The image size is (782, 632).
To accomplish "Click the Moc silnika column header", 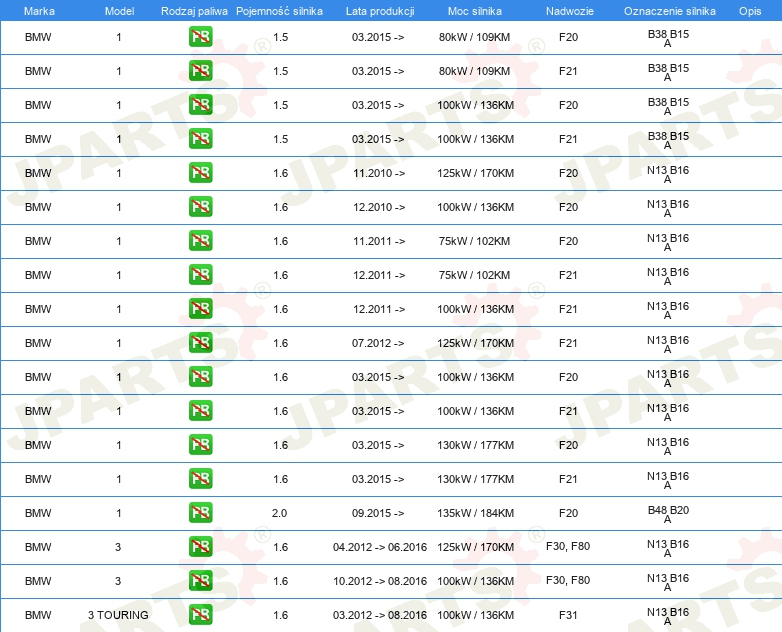I will pos(475,11).
